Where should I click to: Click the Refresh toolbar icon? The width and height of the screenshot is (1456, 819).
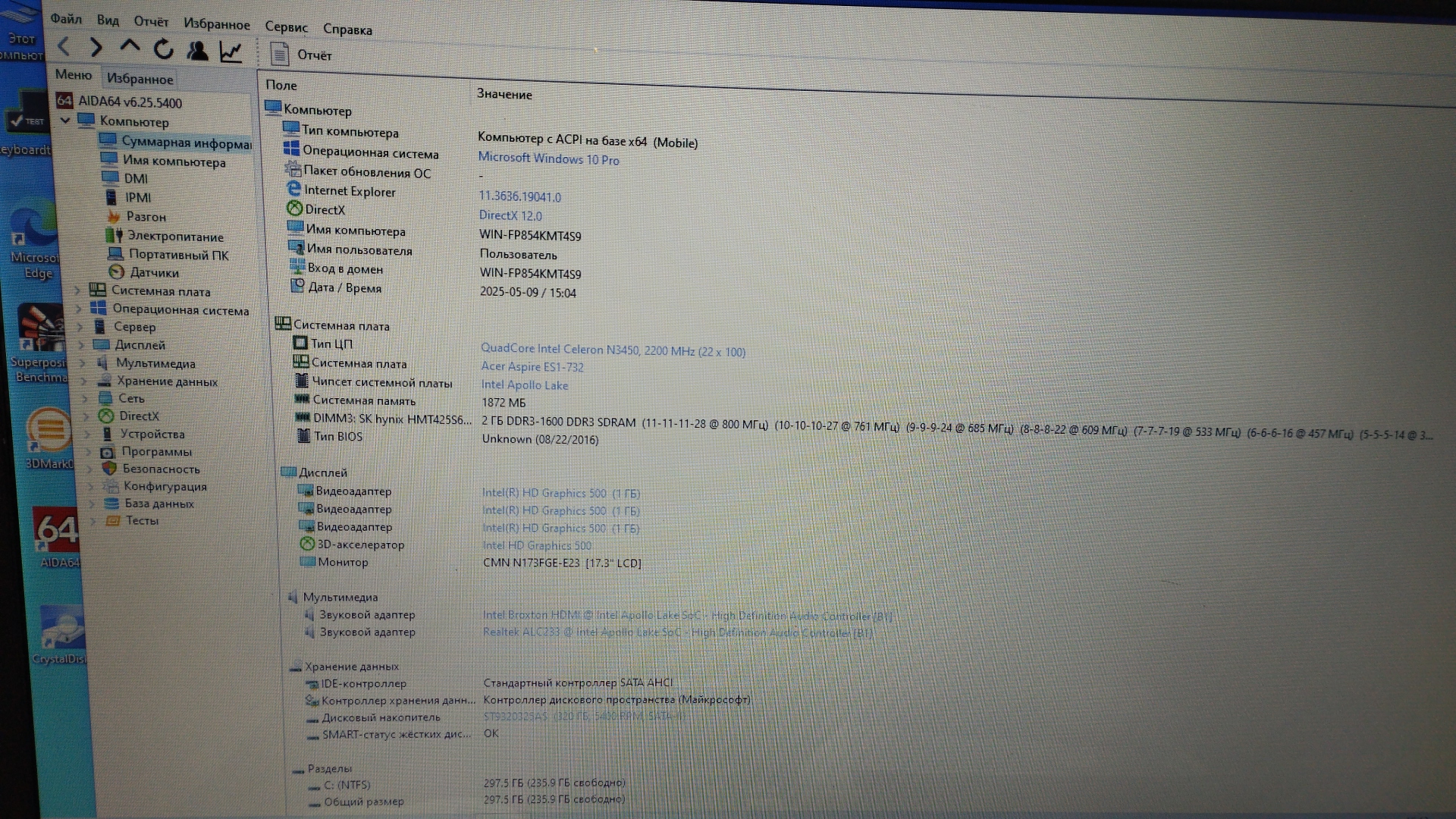[163, 50]
